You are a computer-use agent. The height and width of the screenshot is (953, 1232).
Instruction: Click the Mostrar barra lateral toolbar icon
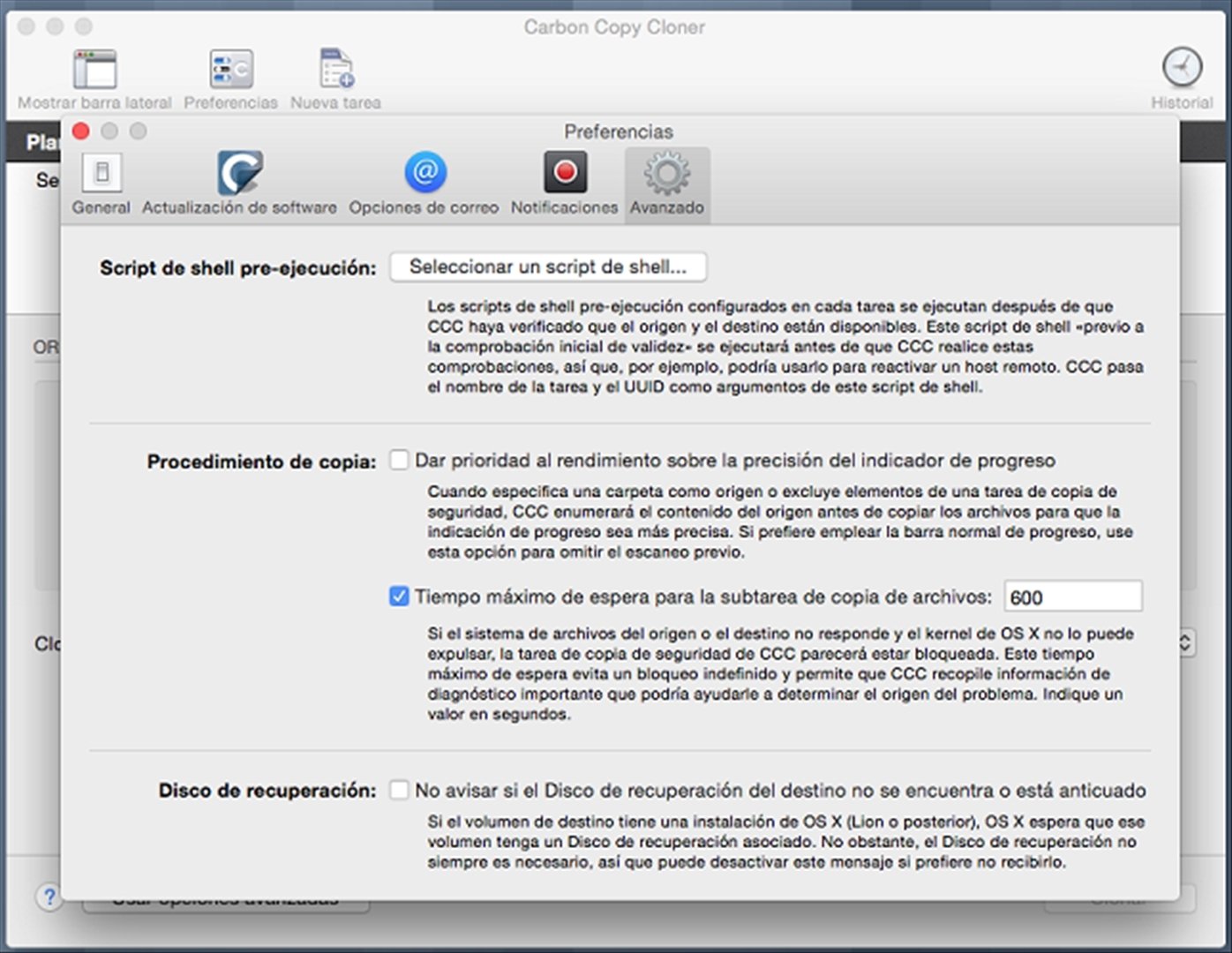pos(94,70)
